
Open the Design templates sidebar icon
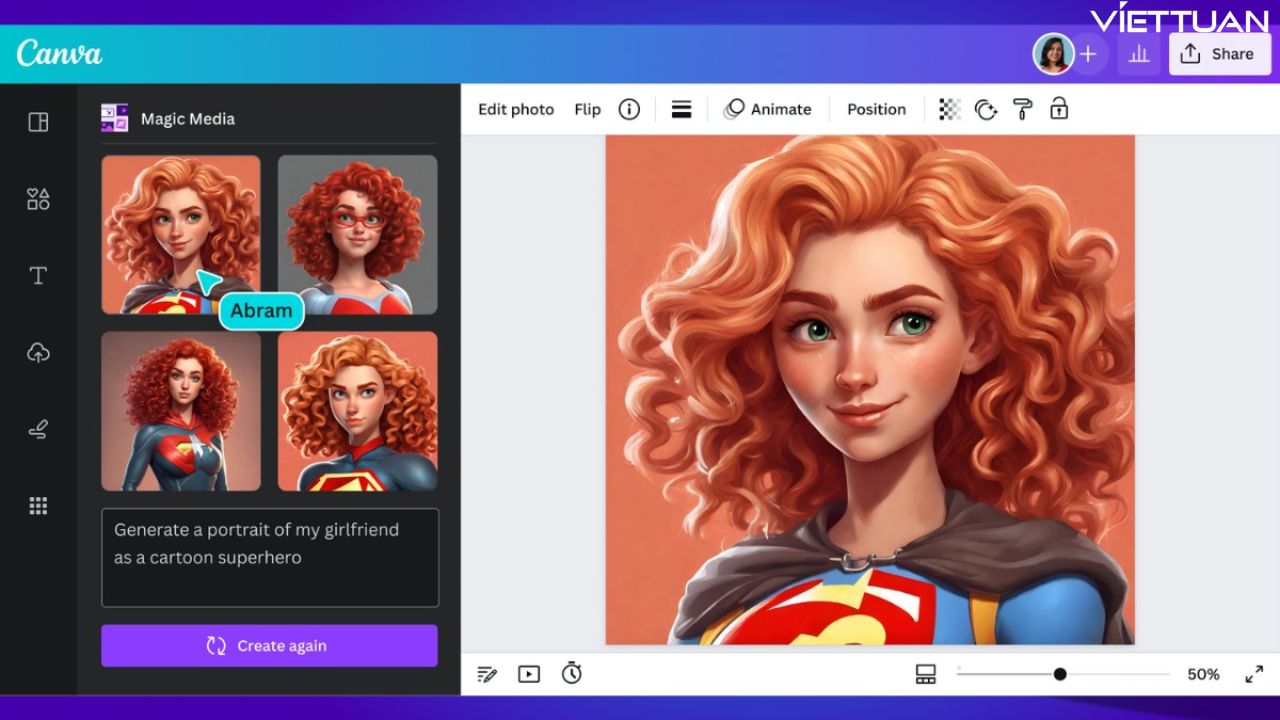[38, 122]
